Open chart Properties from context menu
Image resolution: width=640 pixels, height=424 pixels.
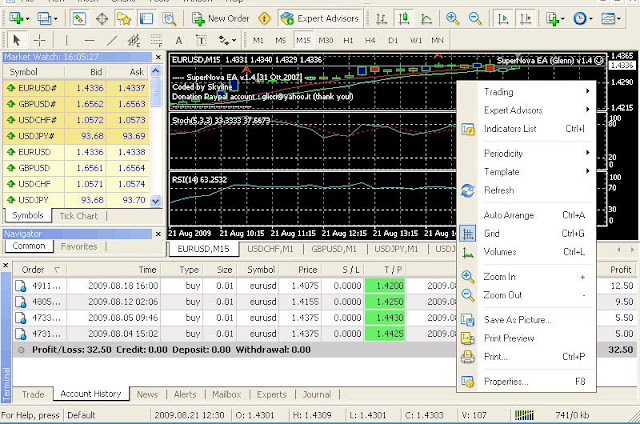pyautogui.click(x=526, y=382)
